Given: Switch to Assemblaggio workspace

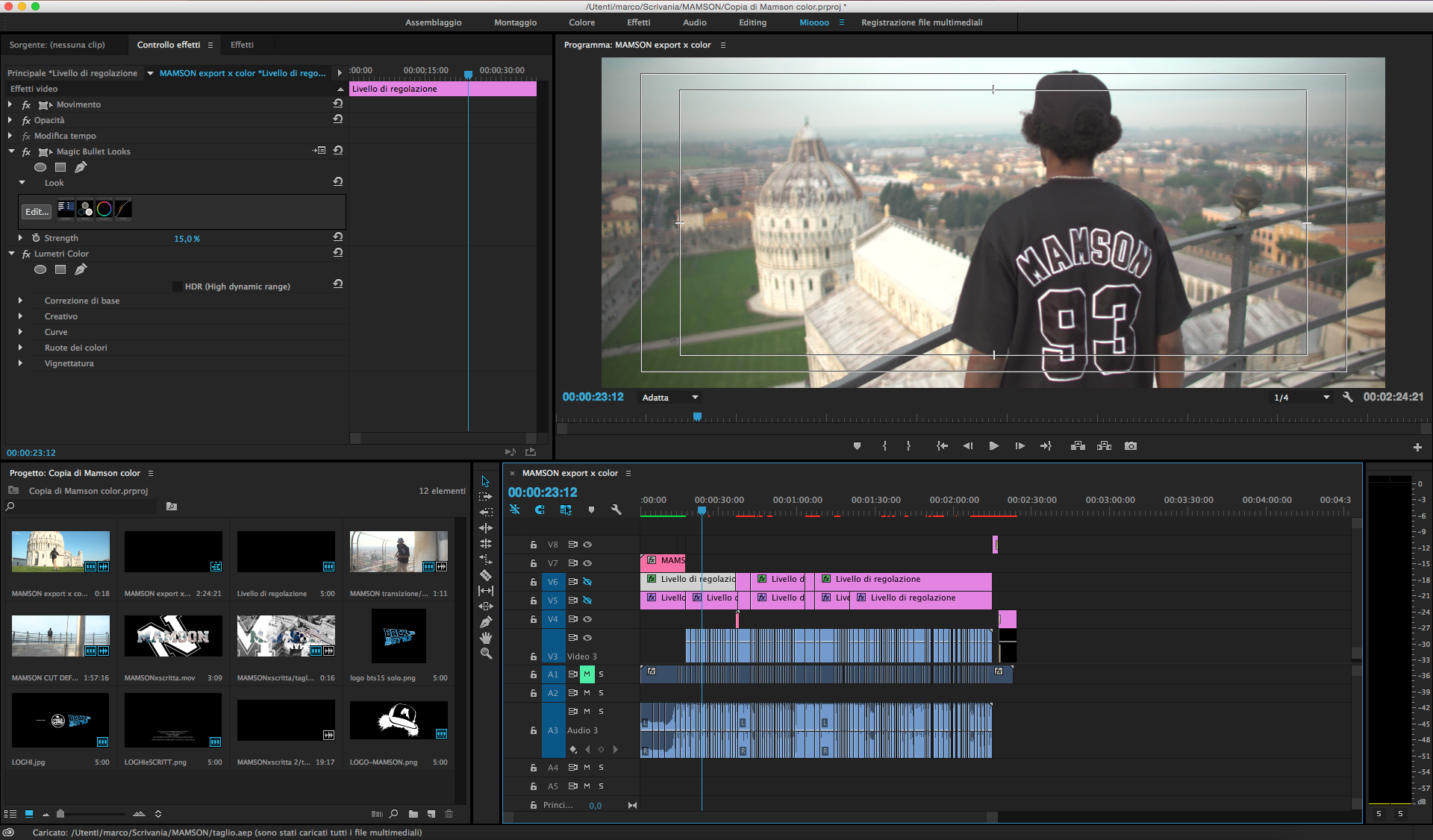Looking at the screenshot, I should pos(434,22).
